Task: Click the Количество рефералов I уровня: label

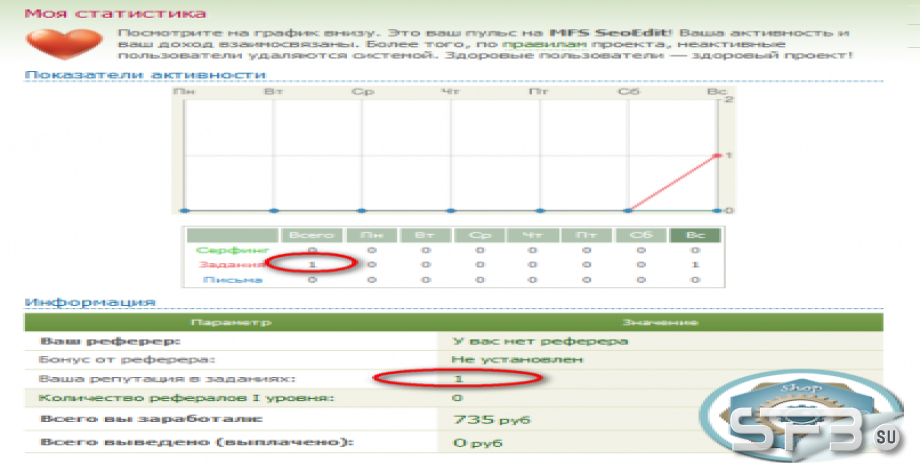Action: click(x=186, y=398)
